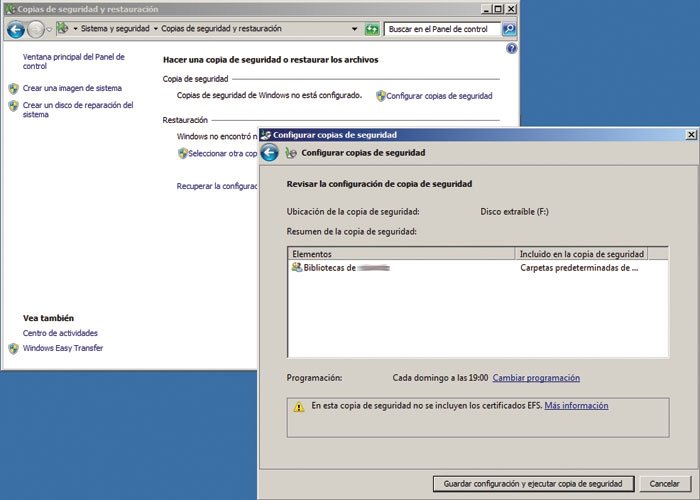Screen dimensions: 700x500
Task: Click Cada domingo a las 19:00 text
Action: [x=440, y=378]
